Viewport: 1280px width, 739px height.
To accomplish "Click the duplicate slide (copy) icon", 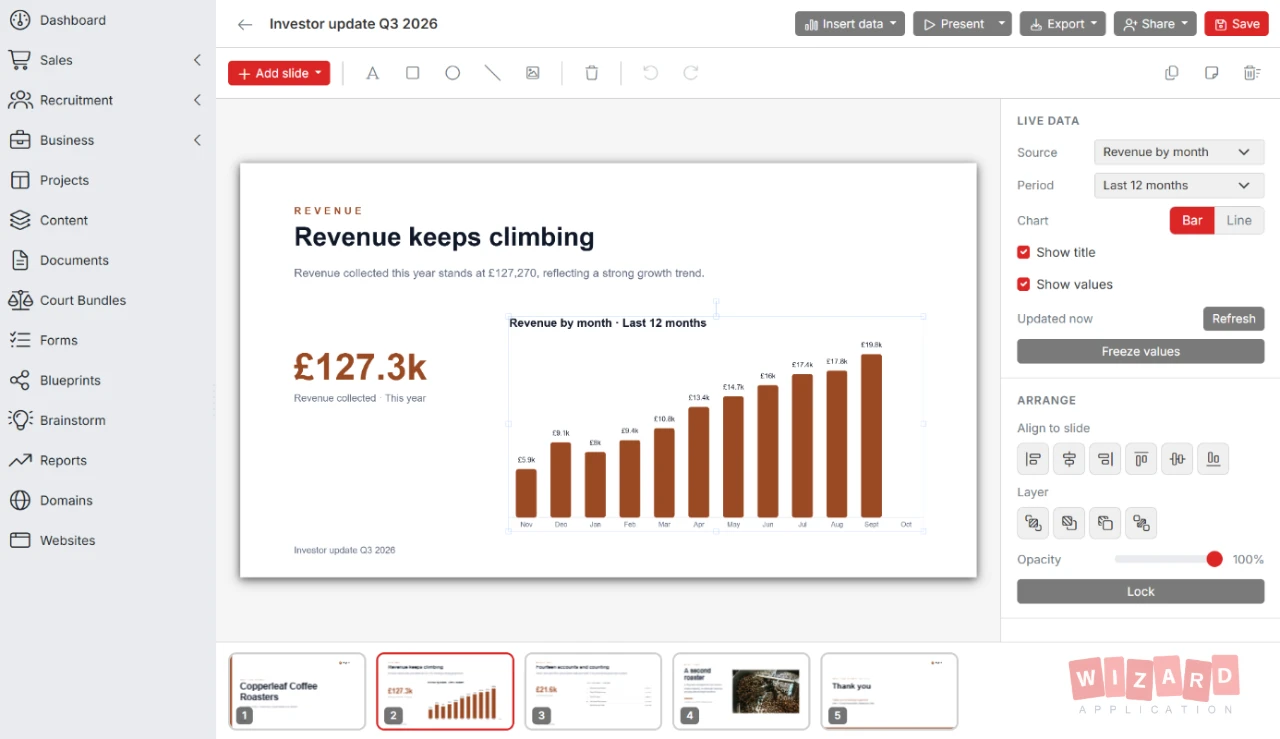I will click(x=1172, y=73).
